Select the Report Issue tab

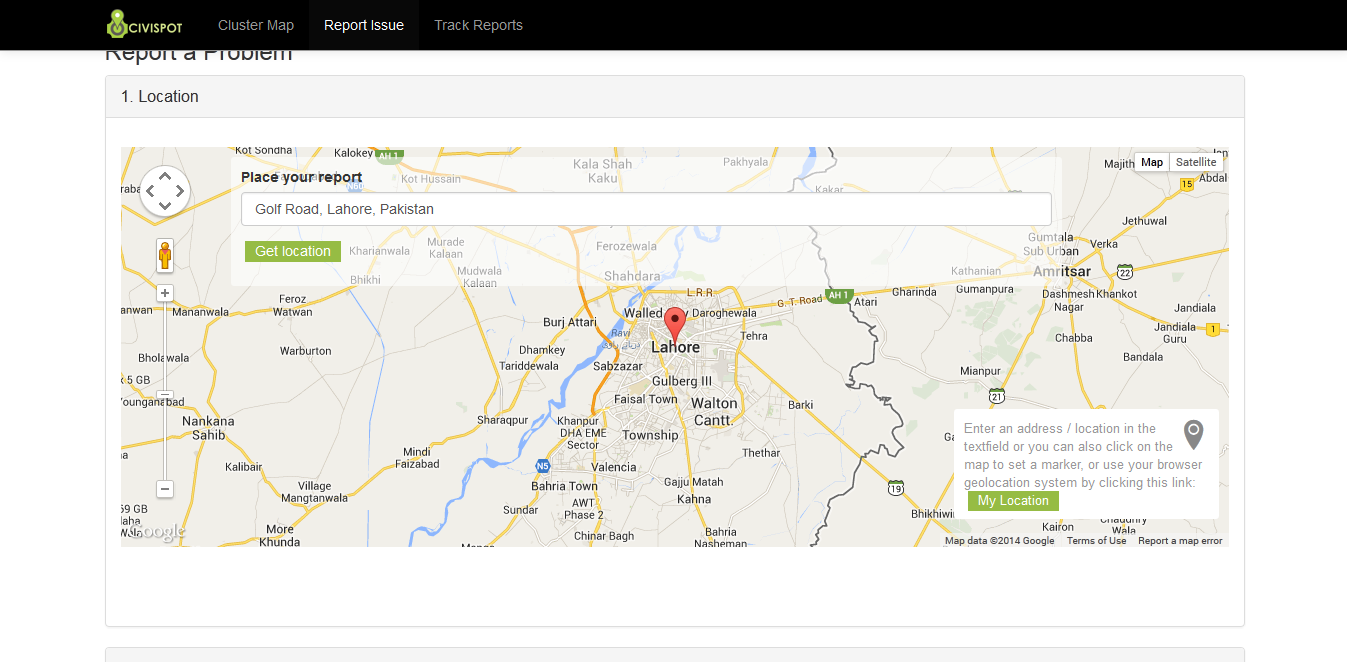tap(364, 25)
